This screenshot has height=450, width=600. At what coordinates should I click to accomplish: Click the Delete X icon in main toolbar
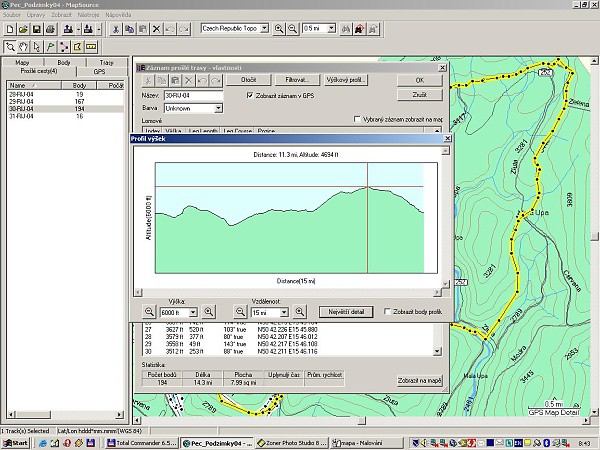(x=156, y=29)
